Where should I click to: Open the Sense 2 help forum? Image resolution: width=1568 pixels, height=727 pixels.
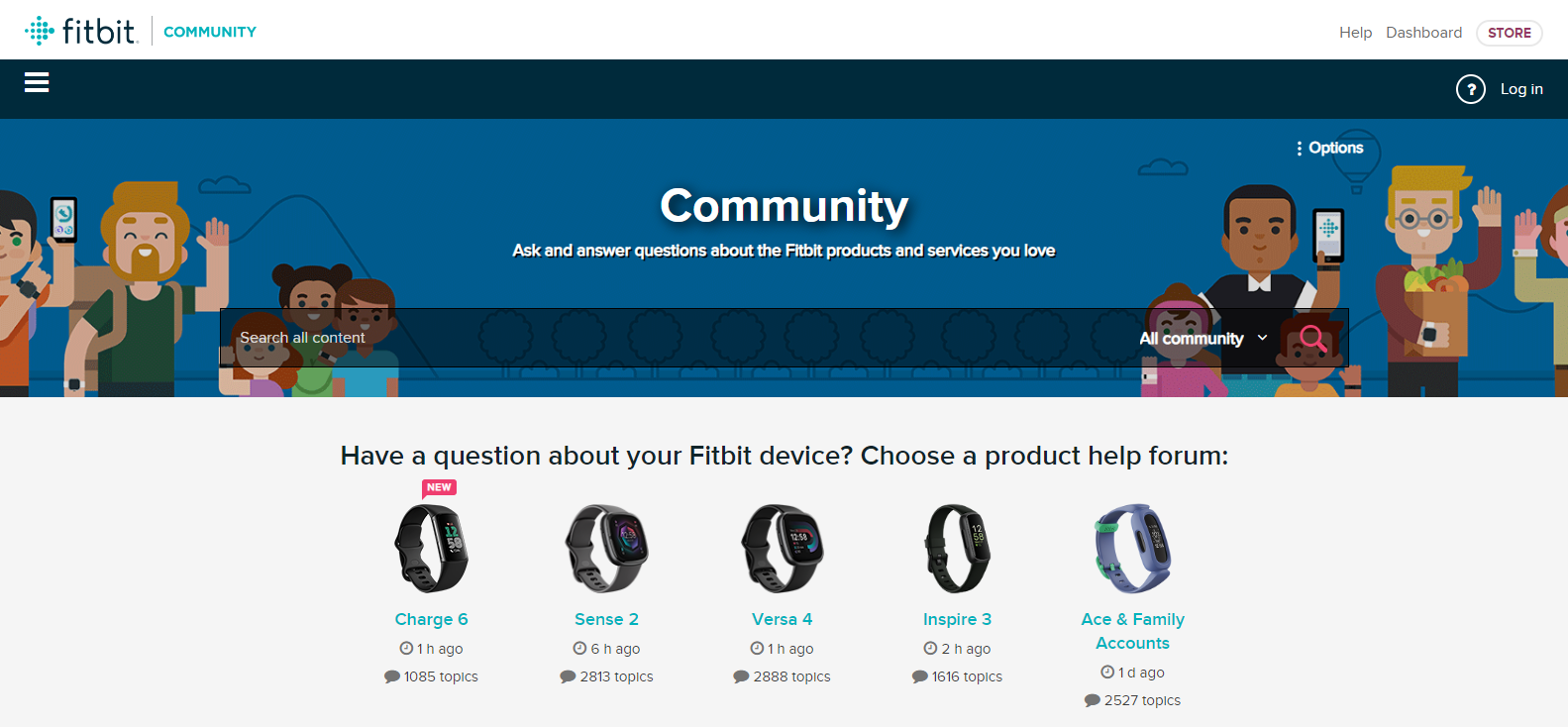pos(606,618)
